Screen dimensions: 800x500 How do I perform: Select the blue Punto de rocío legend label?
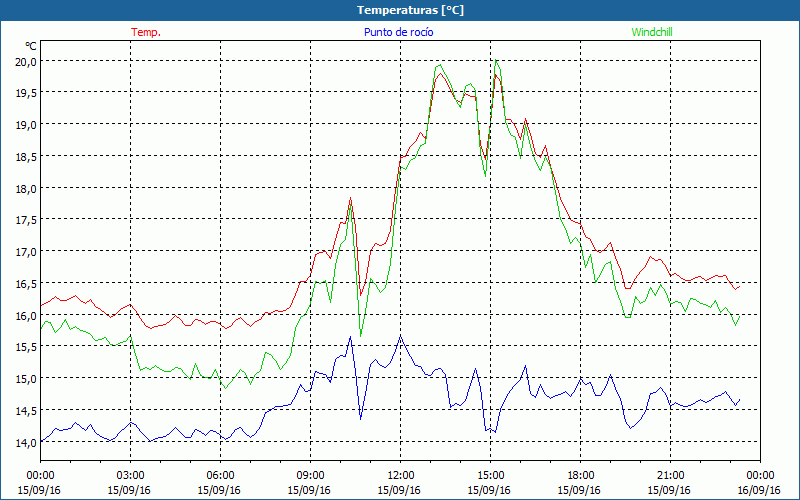[399, 32]
